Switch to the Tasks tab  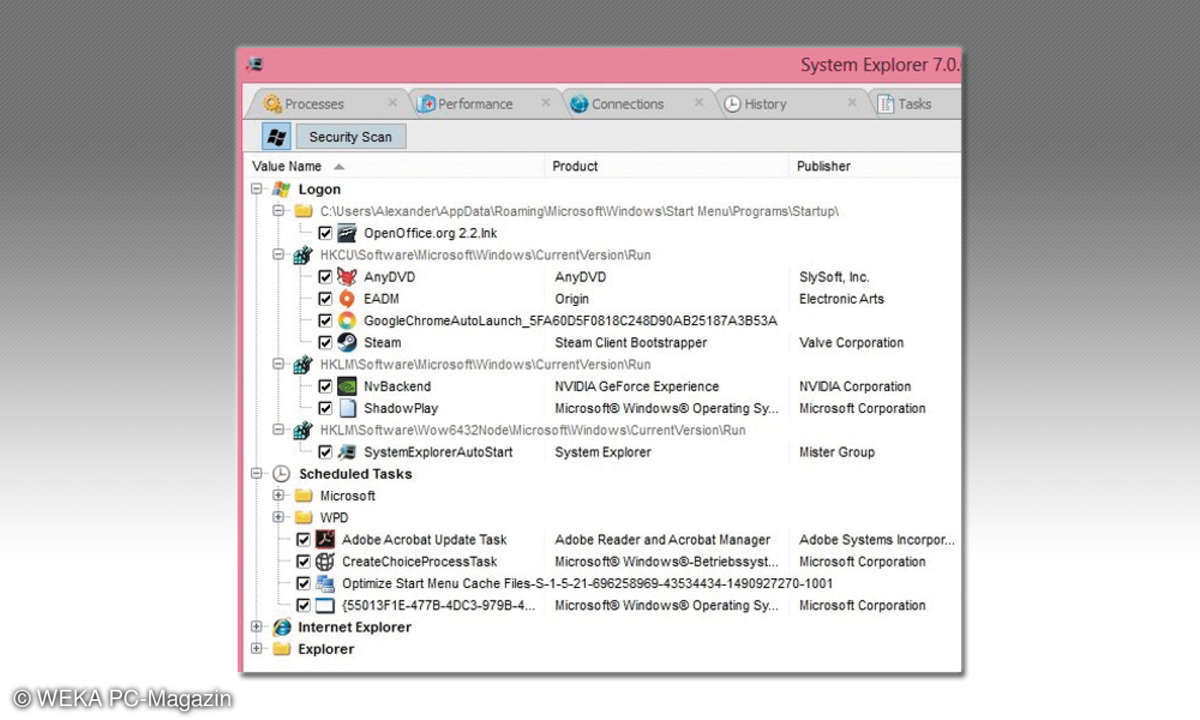914,104
